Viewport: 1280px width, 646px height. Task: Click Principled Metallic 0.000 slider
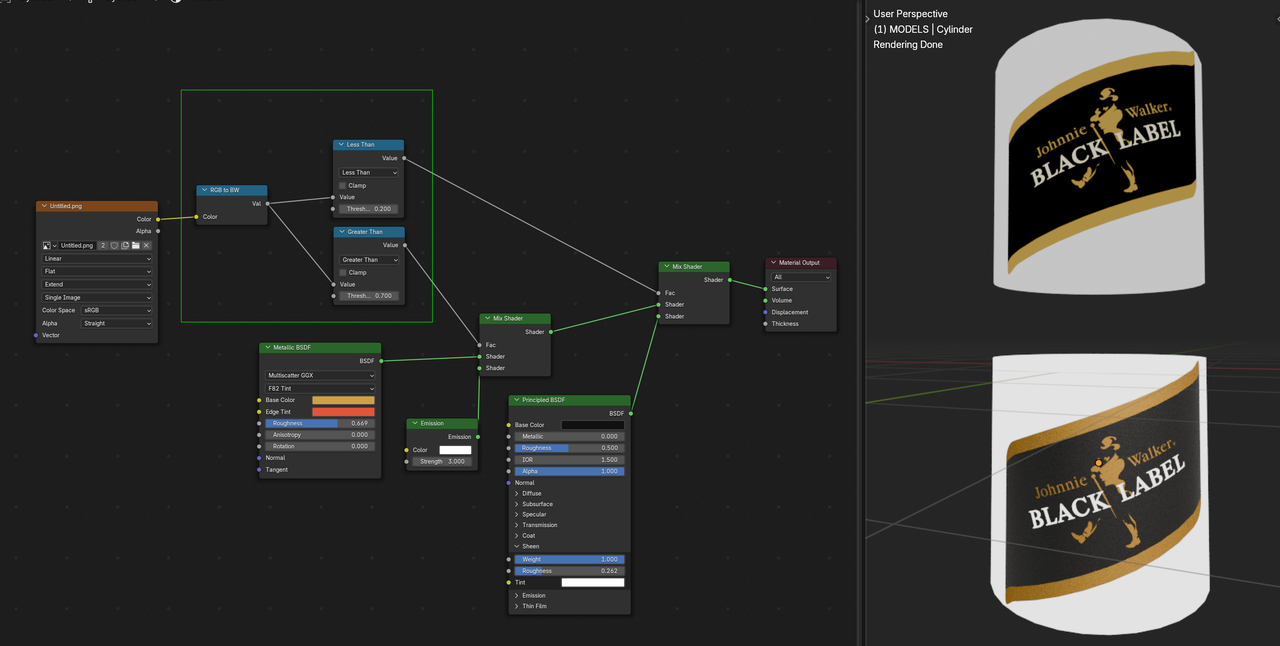click(x=570, y=437)
